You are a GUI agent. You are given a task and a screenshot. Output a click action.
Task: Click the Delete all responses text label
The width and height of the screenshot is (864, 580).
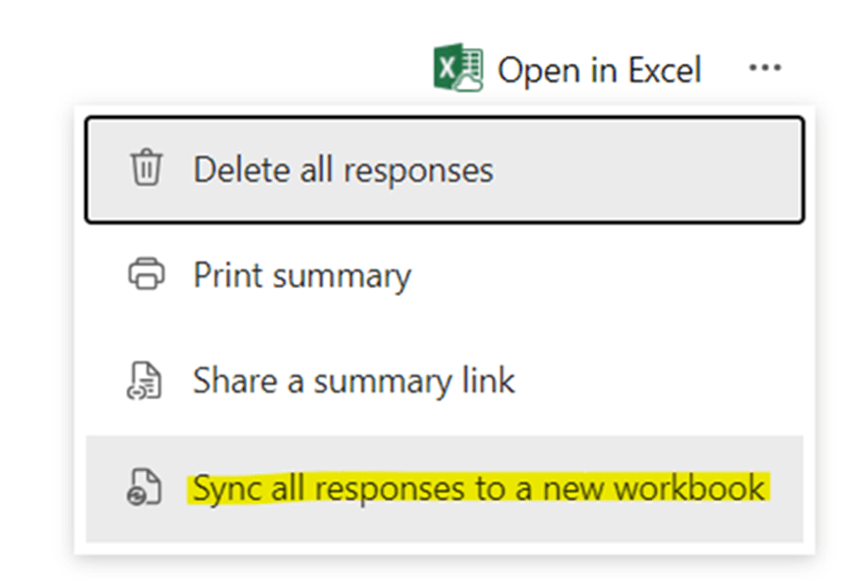[x=343, y=170]
